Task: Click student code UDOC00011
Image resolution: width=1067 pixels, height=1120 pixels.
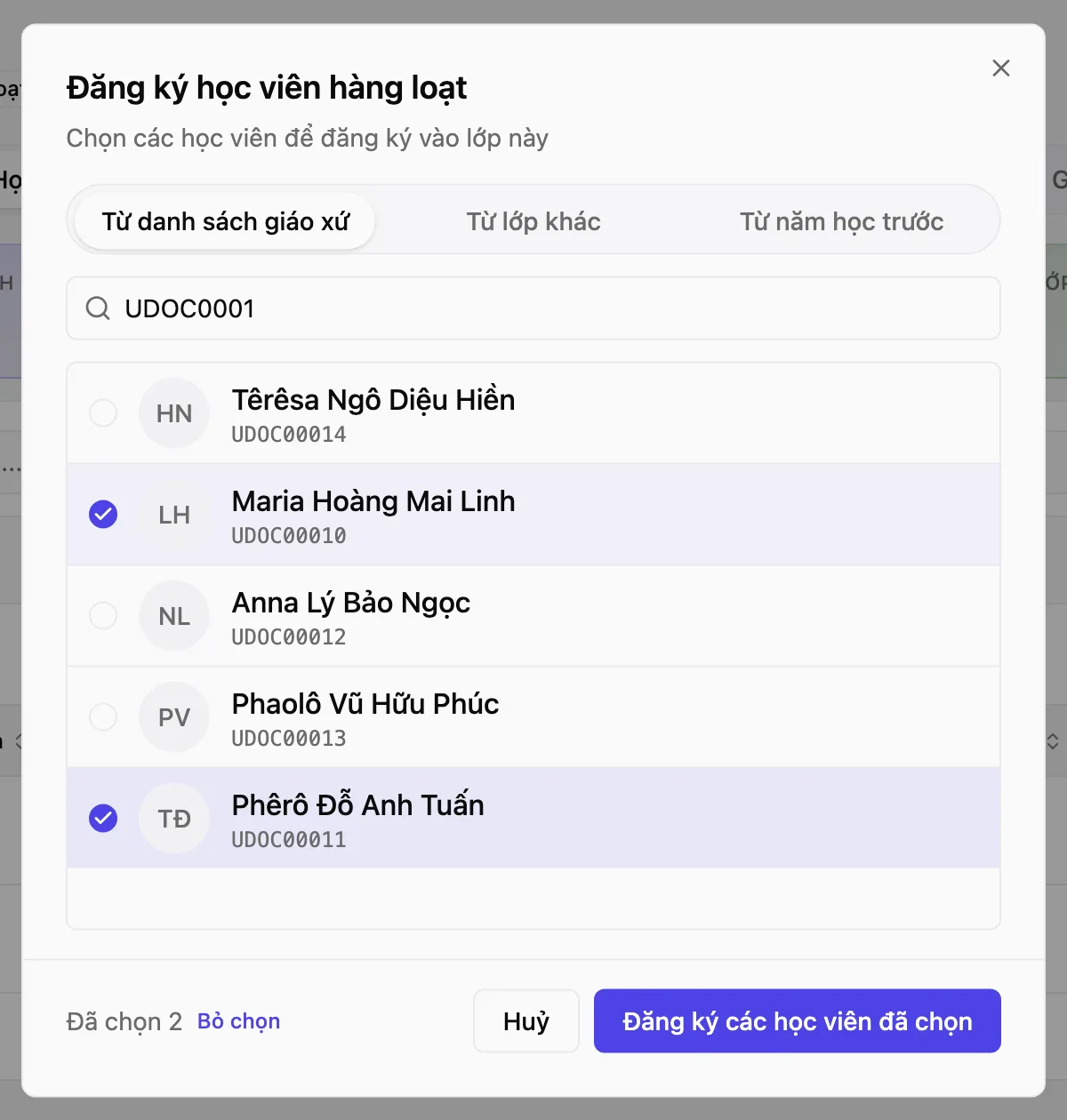Action: pos(289,840)
